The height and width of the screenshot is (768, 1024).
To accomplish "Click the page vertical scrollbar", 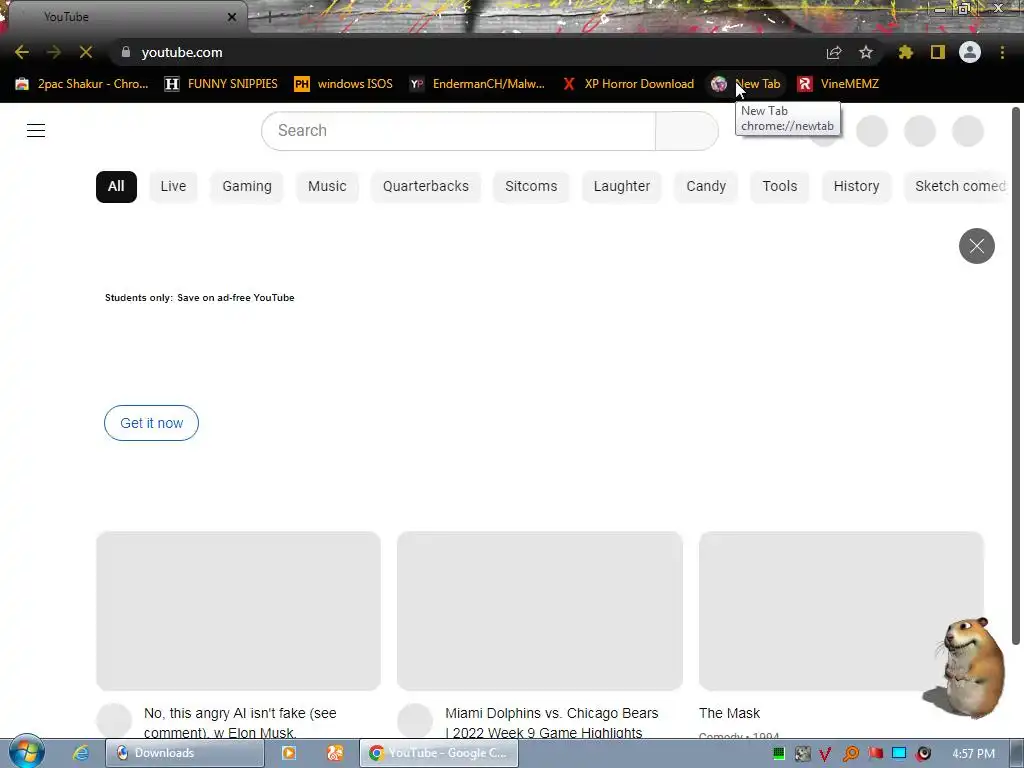I will pyautogui.click(x=1016, y=376).
